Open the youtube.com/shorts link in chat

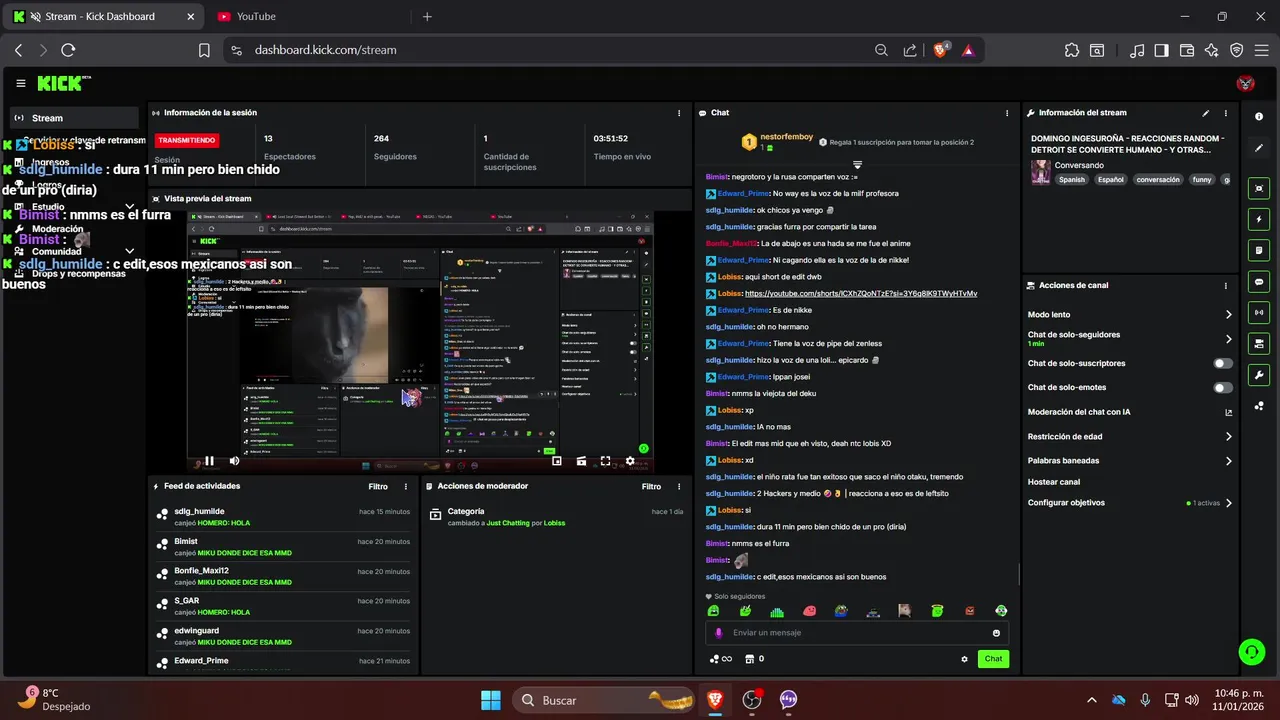tap(861, 293)
